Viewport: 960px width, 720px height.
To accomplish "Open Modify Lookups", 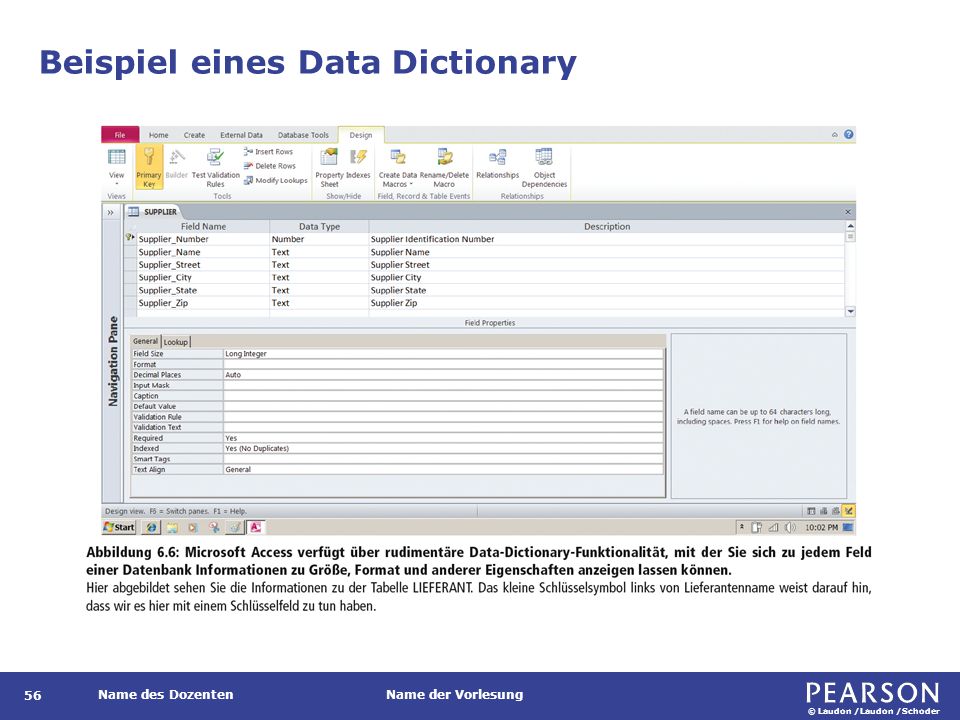I will [x=276, y=180].
